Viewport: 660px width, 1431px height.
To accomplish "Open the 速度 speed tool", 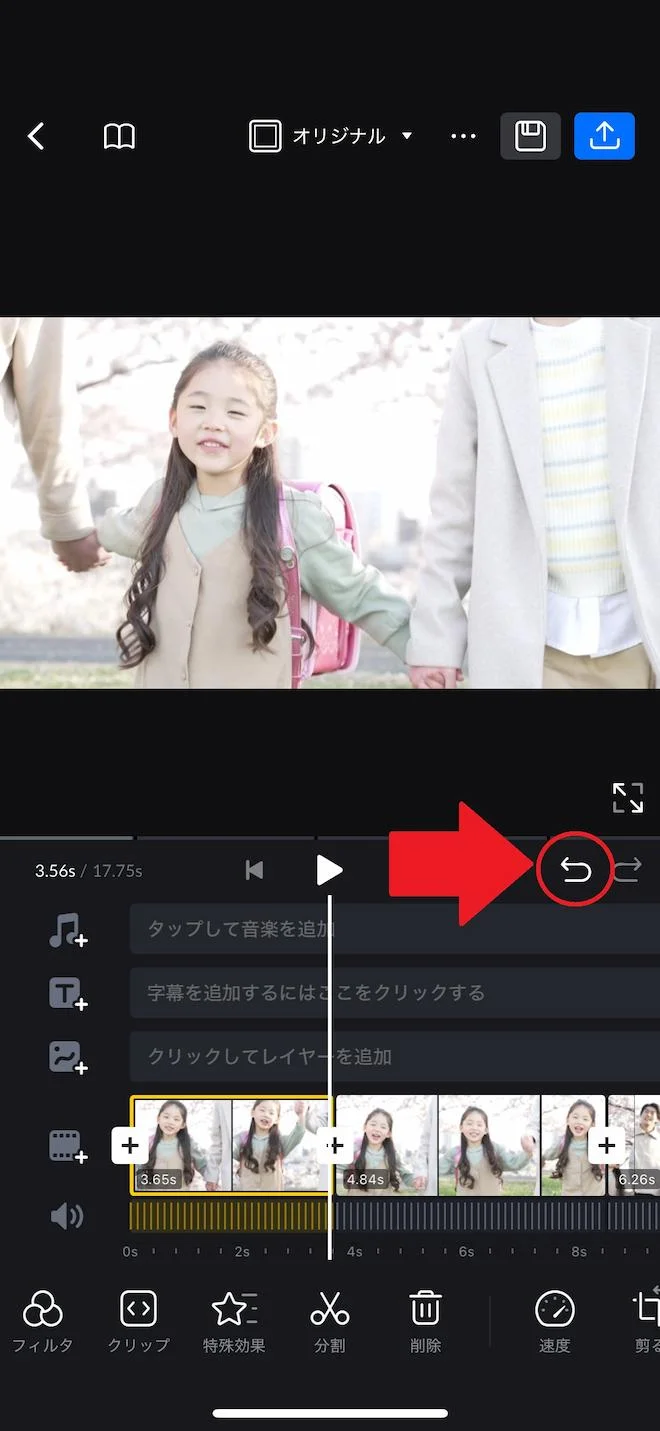I will click(x=555, y=1321).
